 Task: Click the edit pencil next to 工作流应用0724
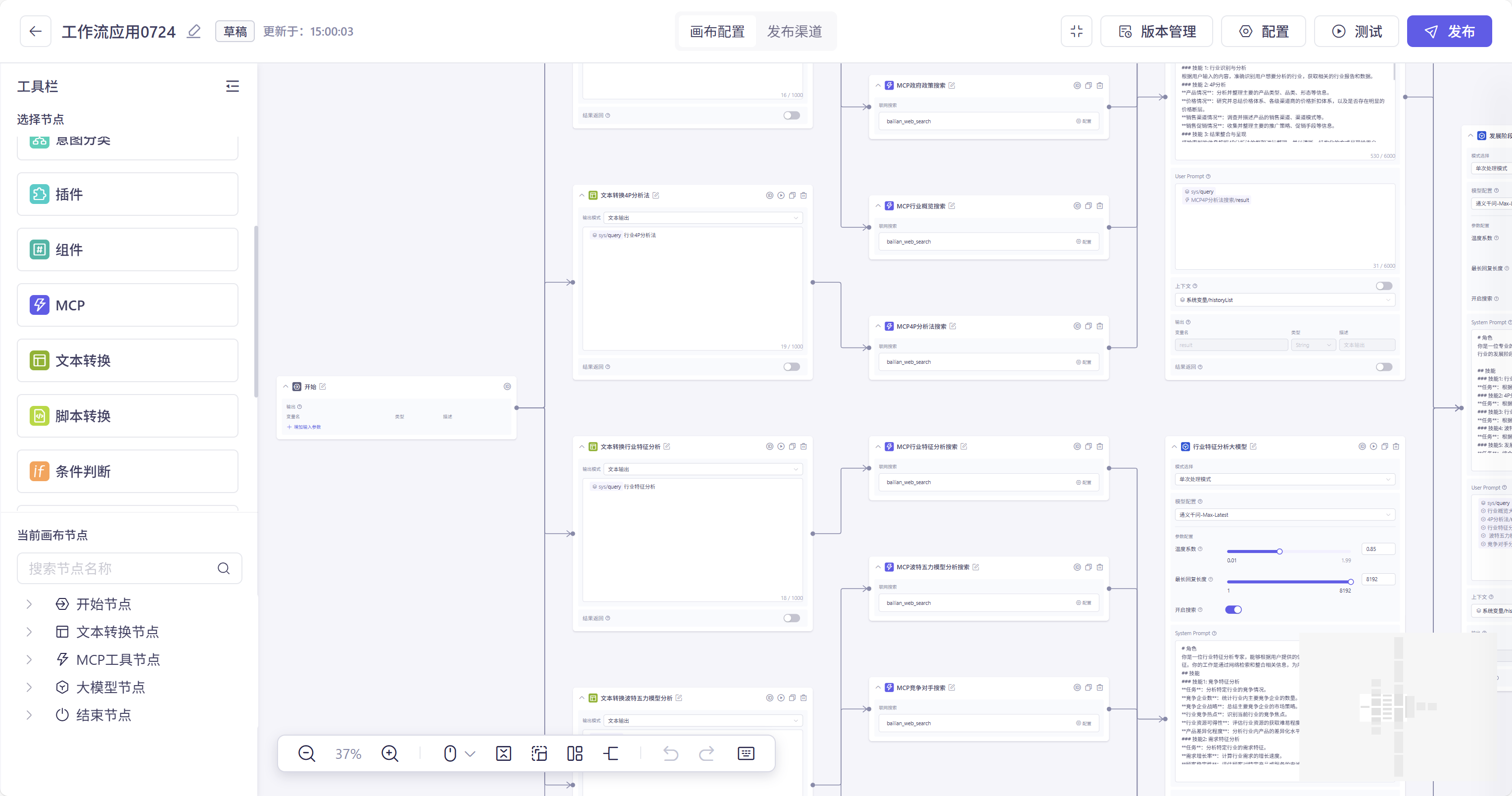coord(193,31)
